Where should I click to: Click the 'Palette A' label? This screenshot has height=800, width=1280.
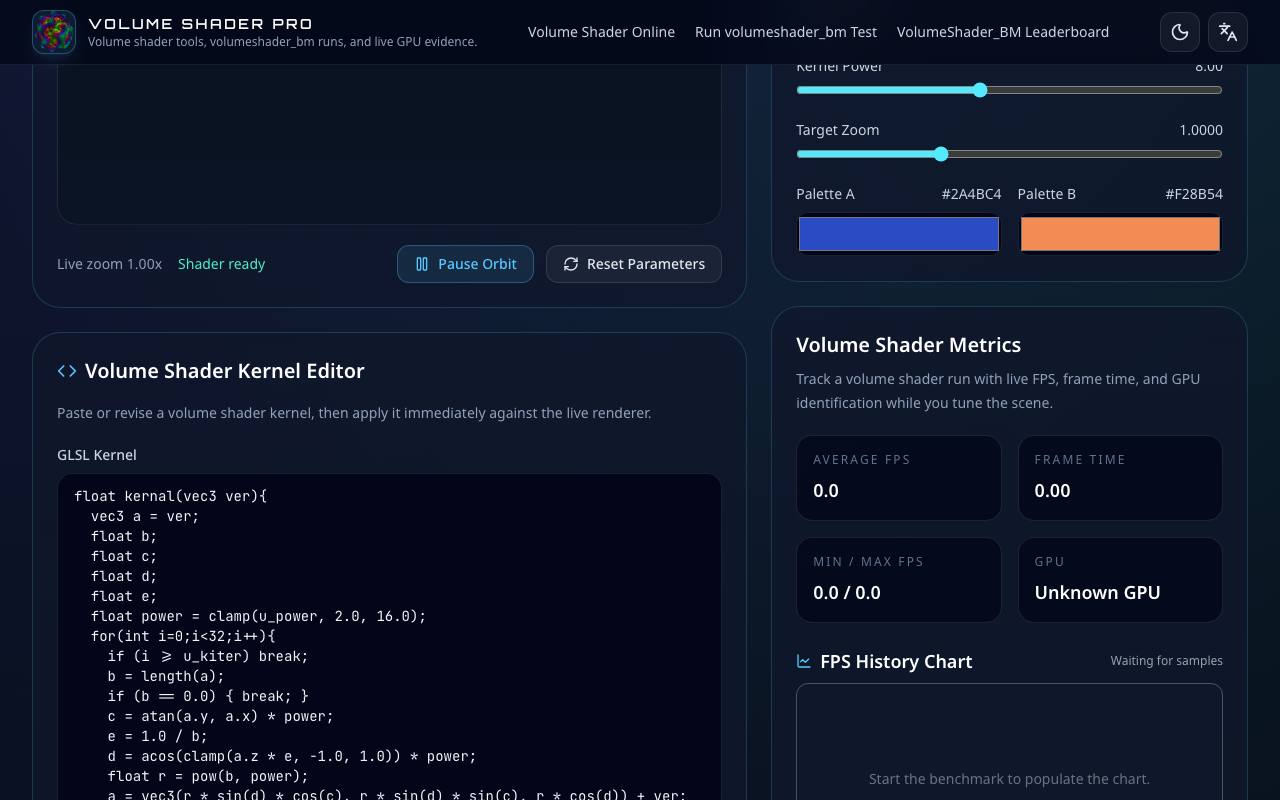click(x=825, y=194)
